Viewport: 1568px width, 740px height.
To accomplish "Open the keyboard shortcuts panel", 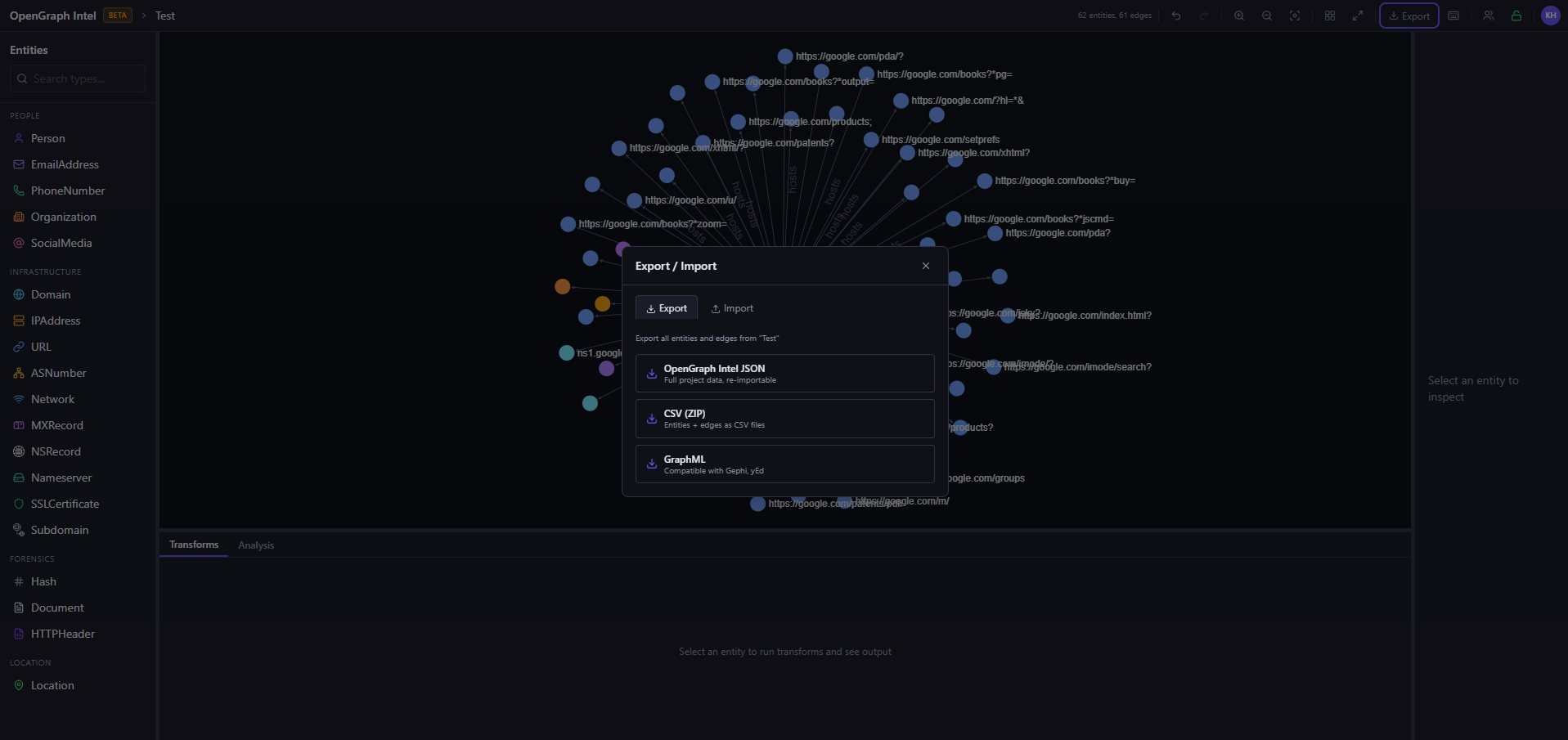I will (x=1453, y=15).
